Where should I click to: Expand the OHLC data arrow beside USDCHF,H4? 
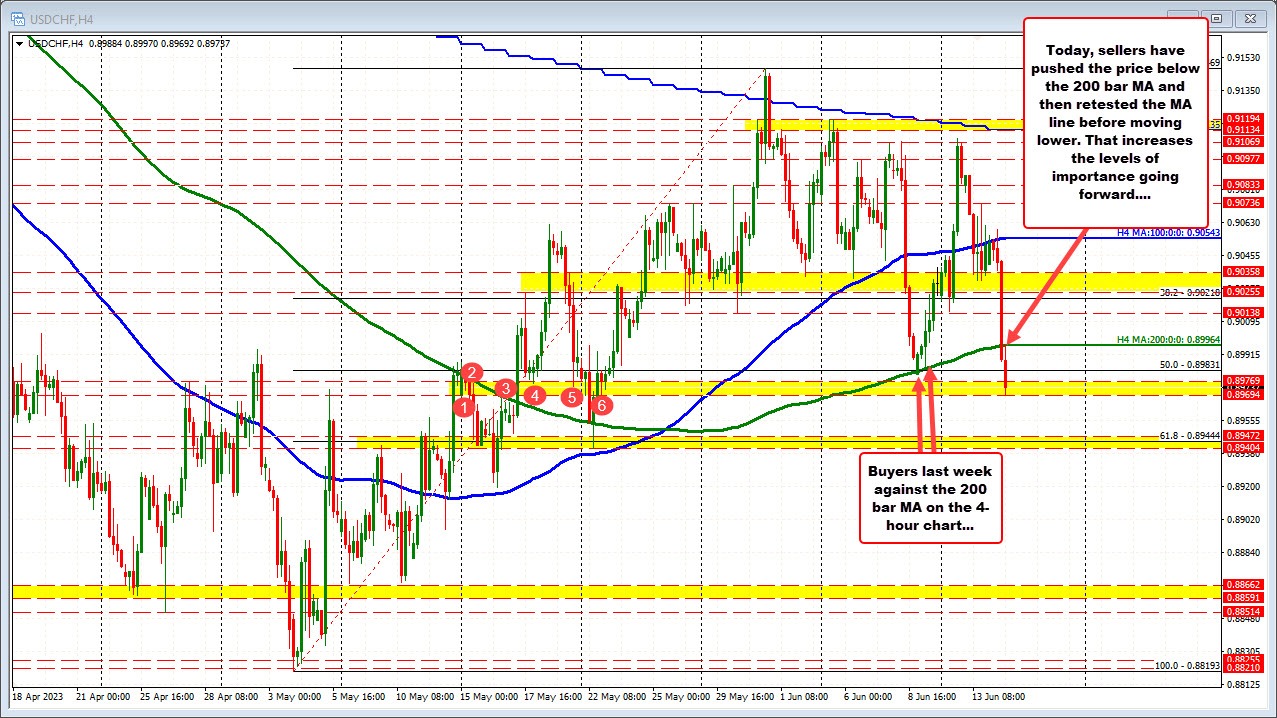17,43
